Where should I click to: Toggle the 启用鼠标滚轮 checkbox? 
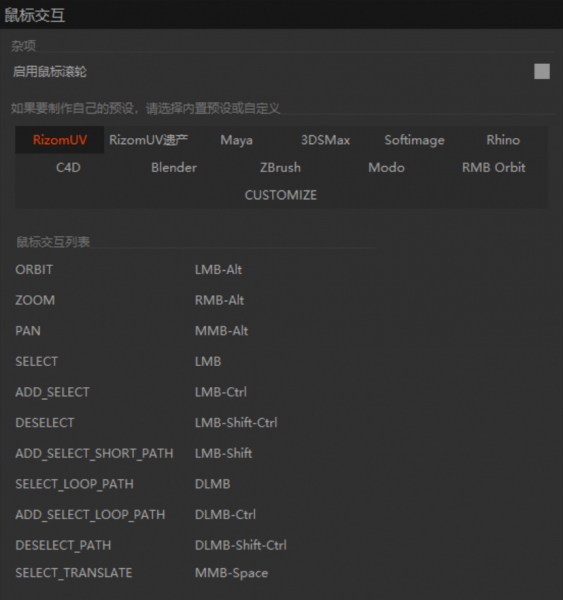pyautogui.click(x=542, y=72)
